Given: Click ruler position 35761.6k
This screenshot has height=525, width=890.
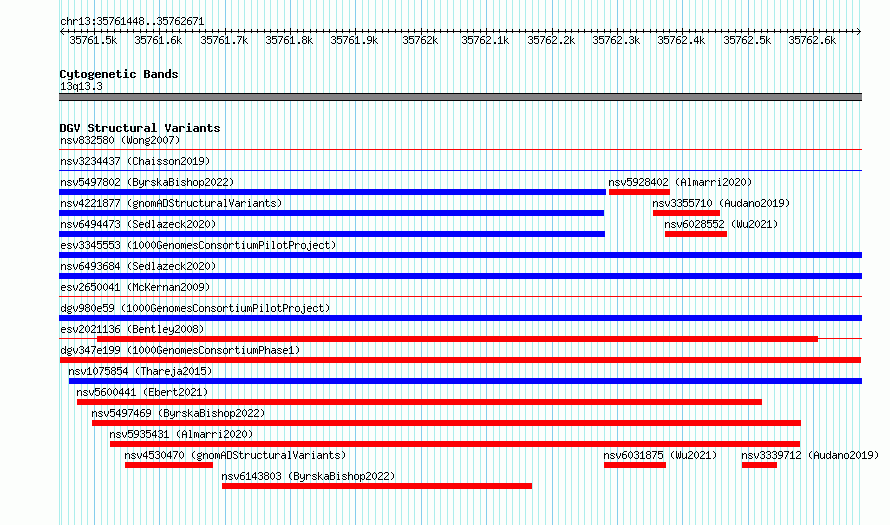Looking at the screenshot, I should pos(158,40).
